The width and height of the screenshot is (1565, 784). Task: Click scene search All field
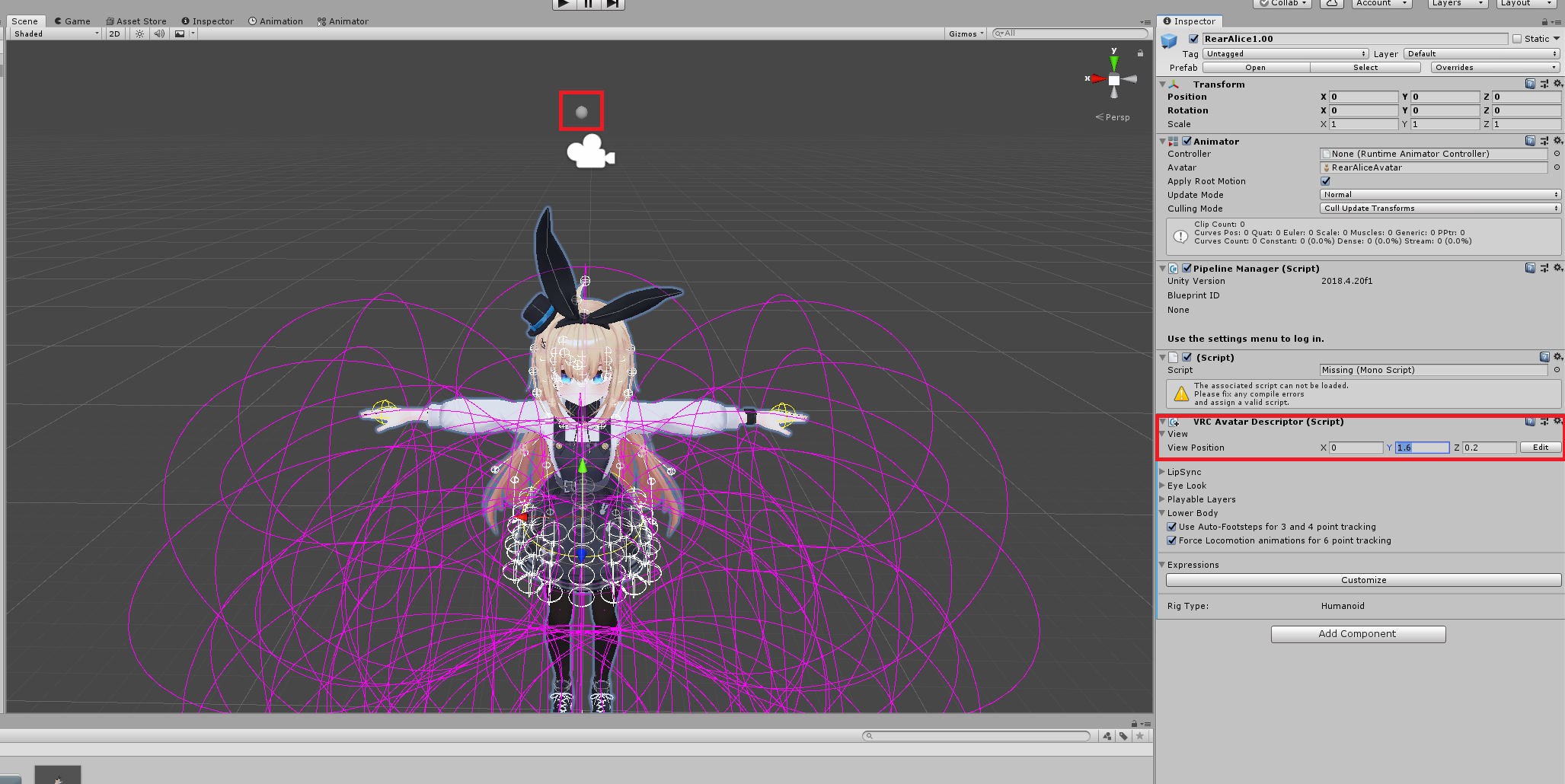point(1070,33)
